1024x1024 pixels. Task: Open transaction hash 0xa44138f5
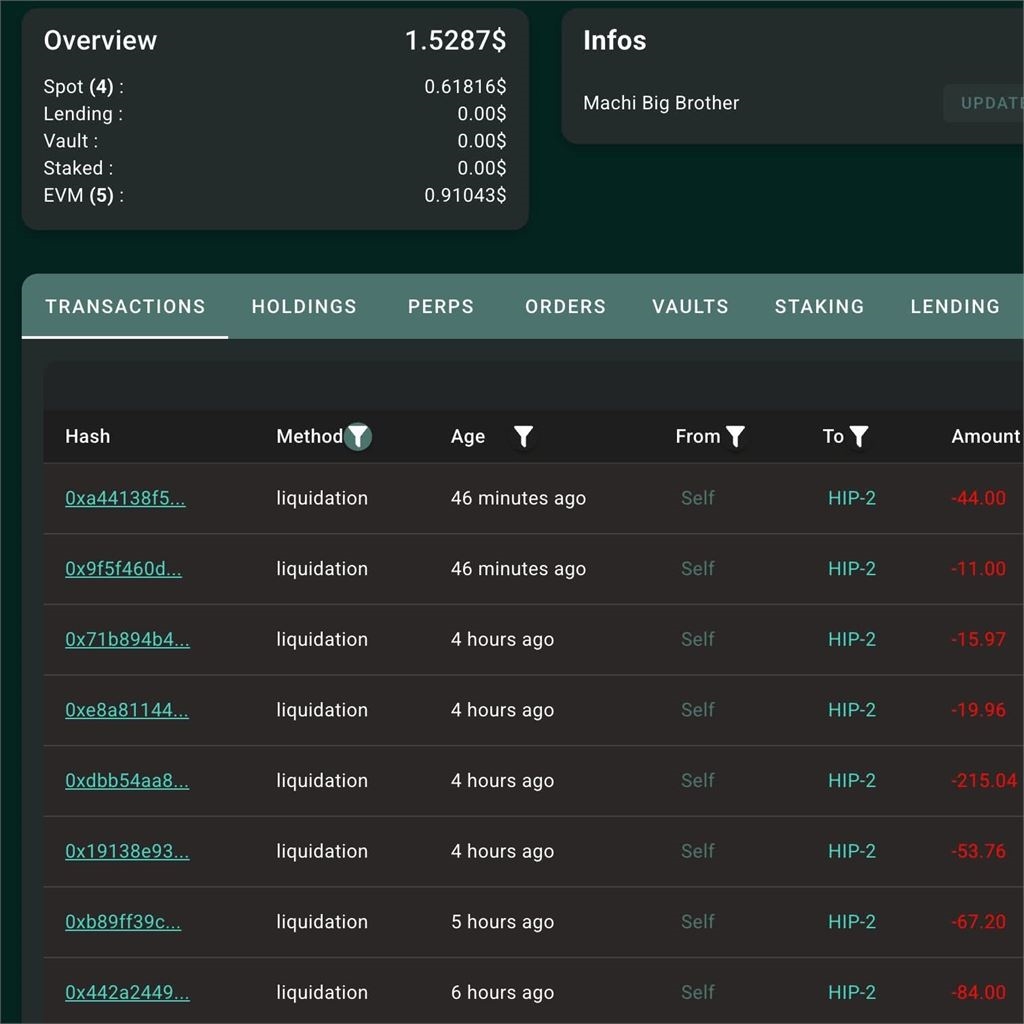tap(125, 498)
